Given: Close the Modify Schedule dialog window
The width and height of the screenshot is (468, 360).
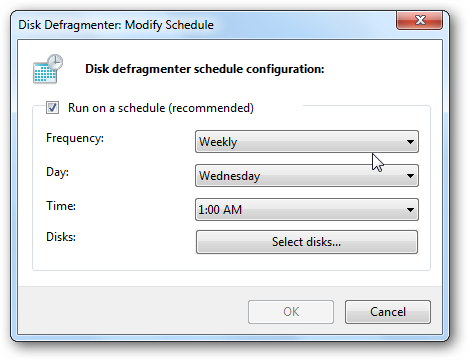Looking at the screenshot, I should coord(419,20).
